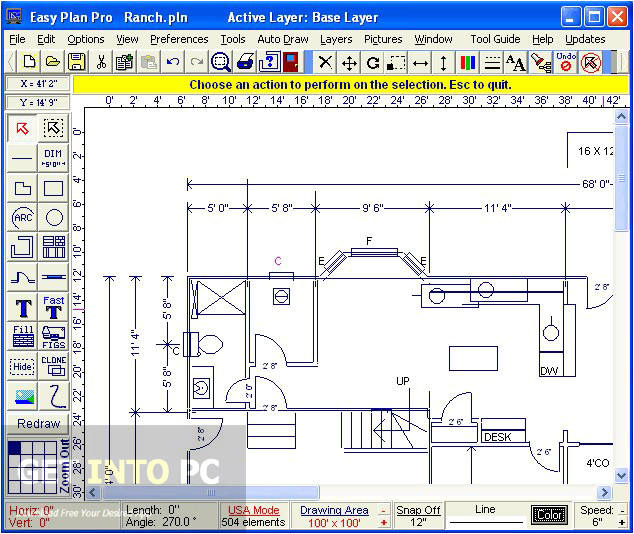Click the Undo toolbar arrow
634x534 pixels.
[174, 62]
